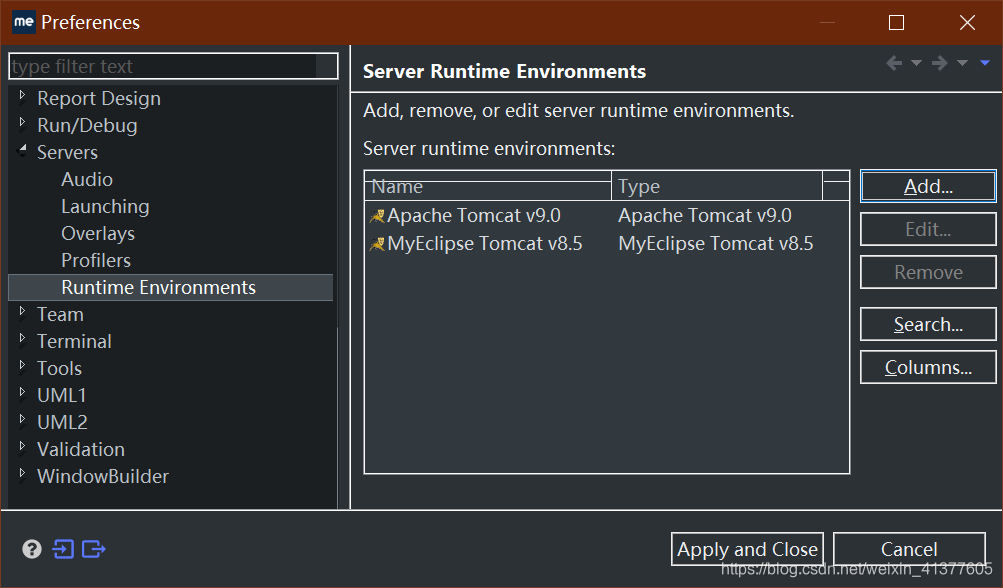Click the Add button
The width and height of the screenshot is (1003, 588).
coord(927,186)
